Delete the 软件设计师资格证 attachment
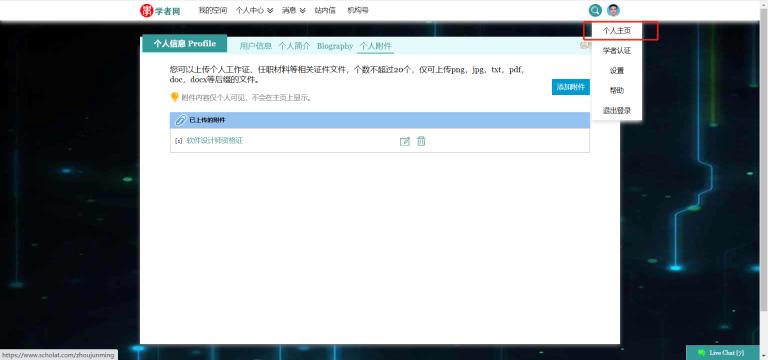This screenshot has height=360, width=768. pos(421,141)
